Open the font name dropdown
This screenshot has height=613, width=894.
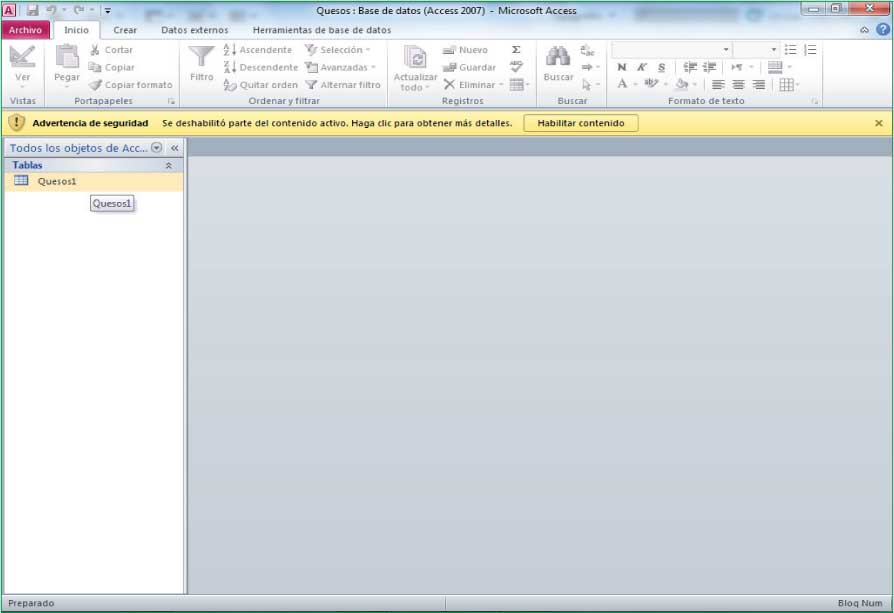[x=726, y=50]
